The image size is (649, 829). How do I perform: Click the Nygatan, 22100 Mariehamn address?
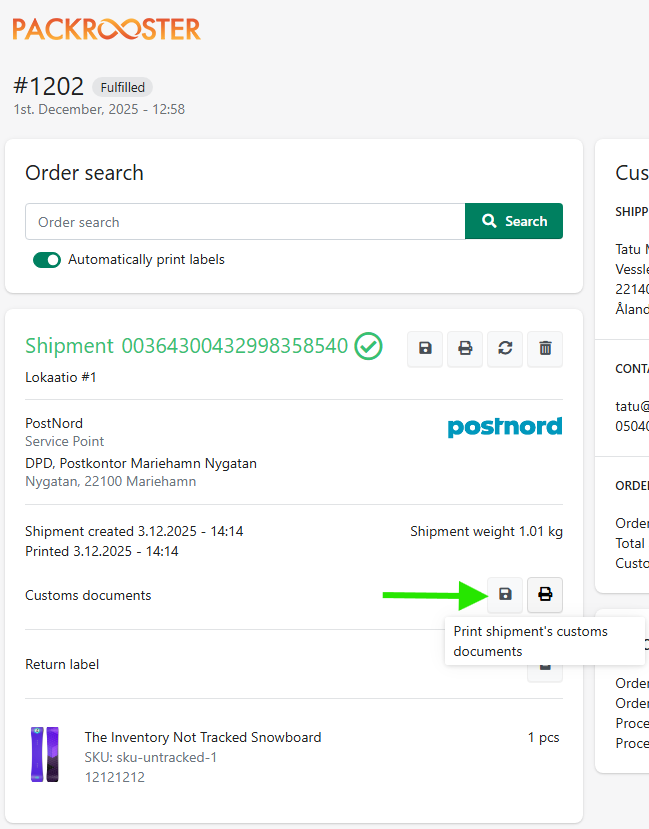point(110,481)
